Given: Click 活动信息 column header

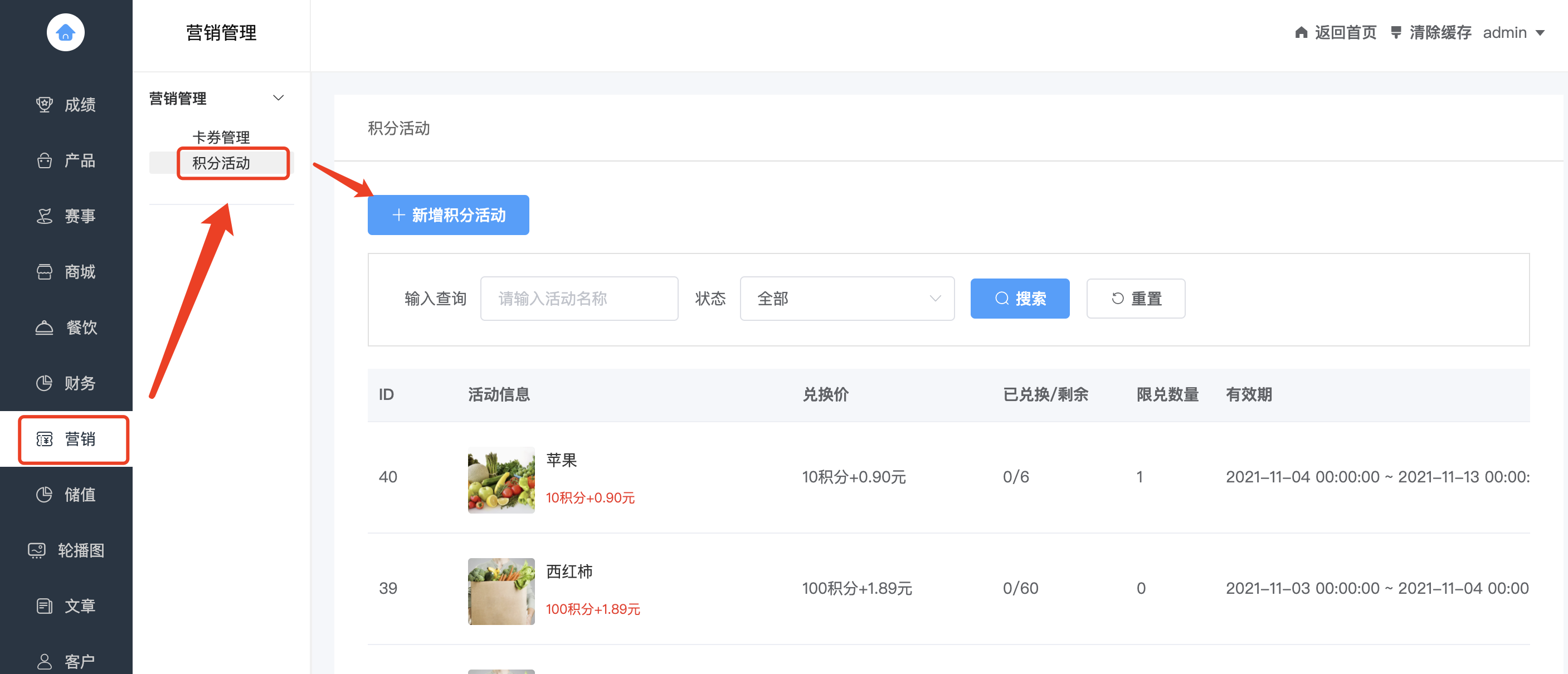Looking at the screenshot, I should (x=499, y=395).
